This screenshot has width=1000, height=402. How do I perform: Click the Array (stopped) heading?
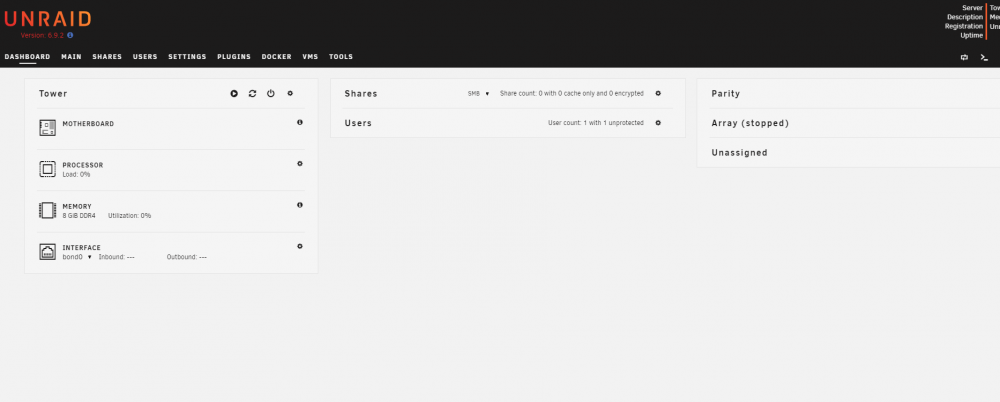coord(750,123)
